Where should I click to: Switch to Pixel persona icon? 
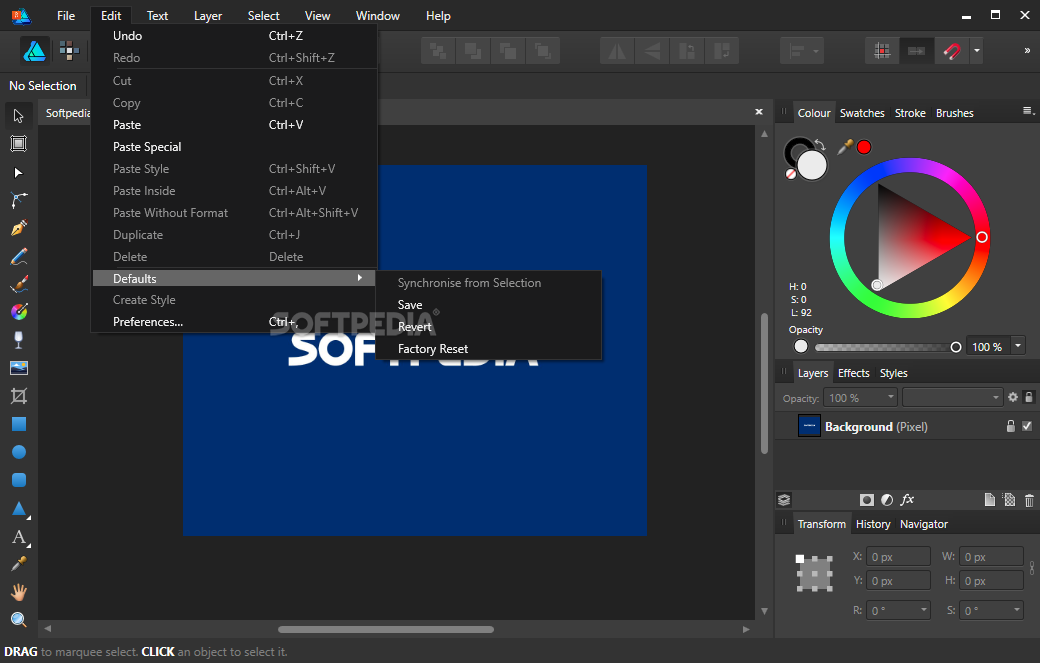pos(69,50)
